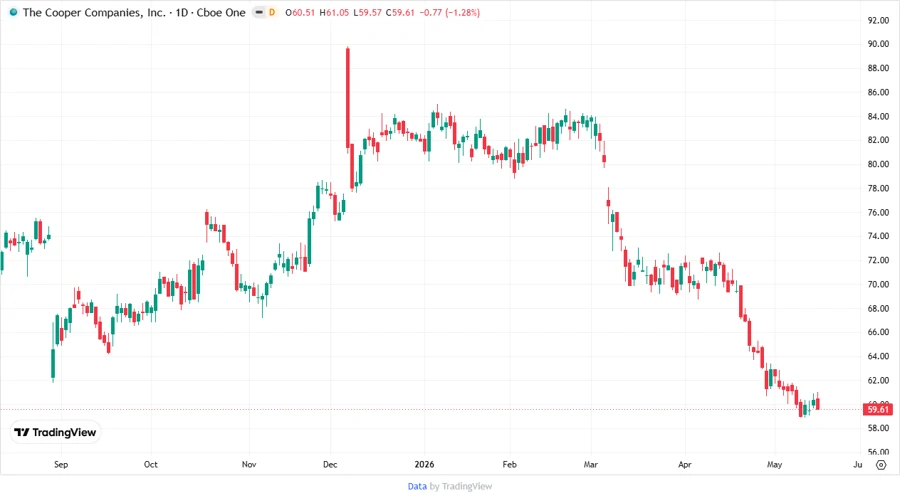900x498 pixels.
Task: Click the 2026 time axis label
Action: 424,464
